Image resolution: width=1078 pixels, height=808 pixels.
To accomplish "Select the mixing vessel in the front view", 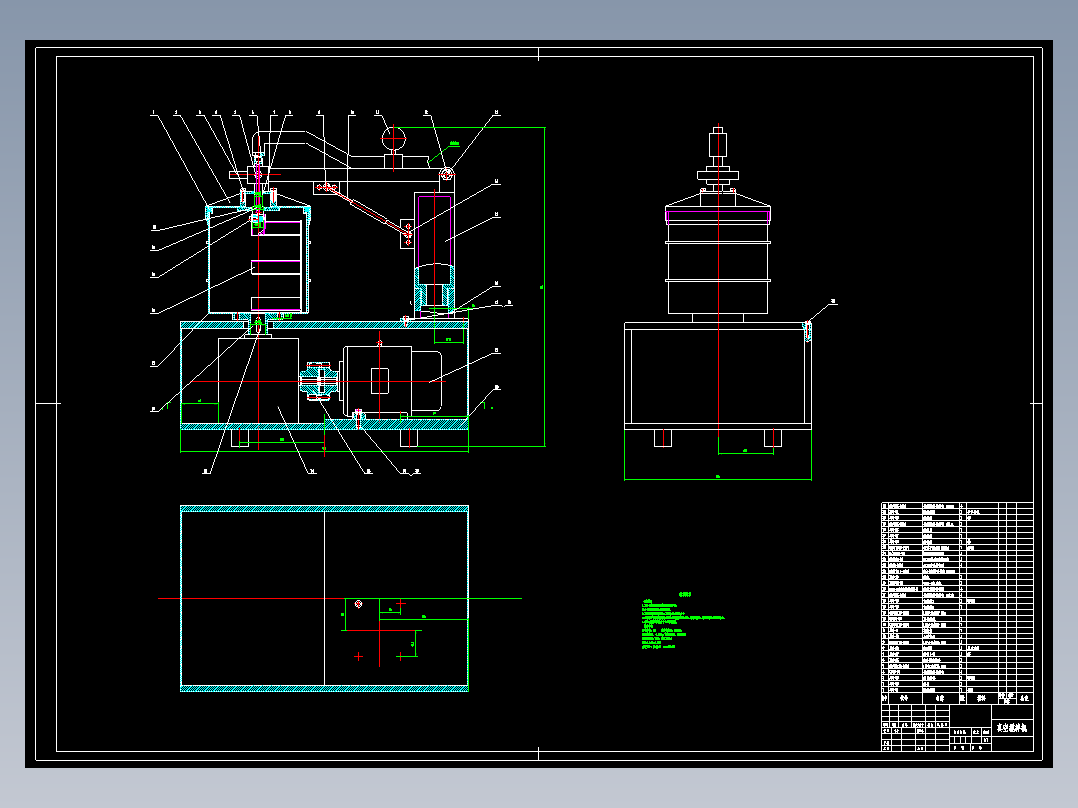I will [258, 261].
